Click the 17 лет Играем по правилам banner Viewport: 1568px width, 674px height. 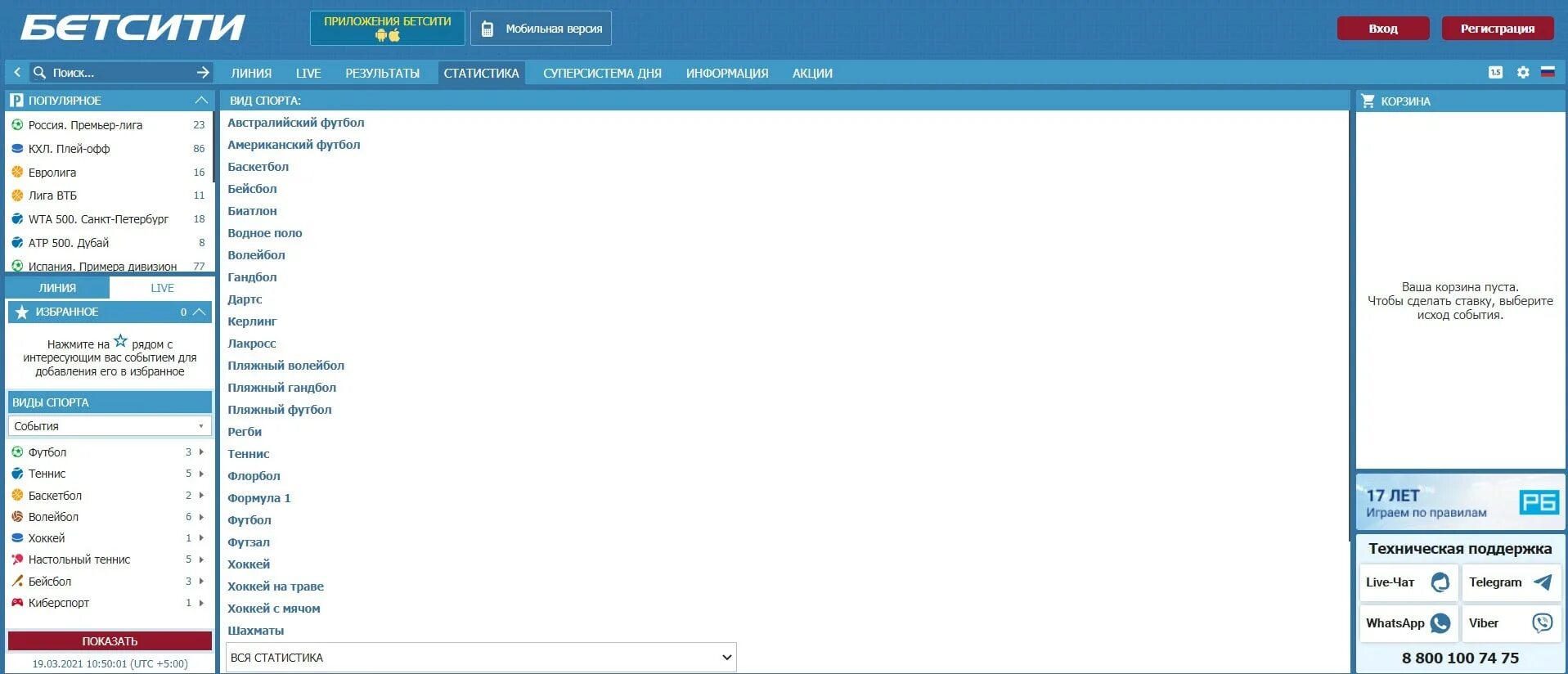pos(1460,503)
